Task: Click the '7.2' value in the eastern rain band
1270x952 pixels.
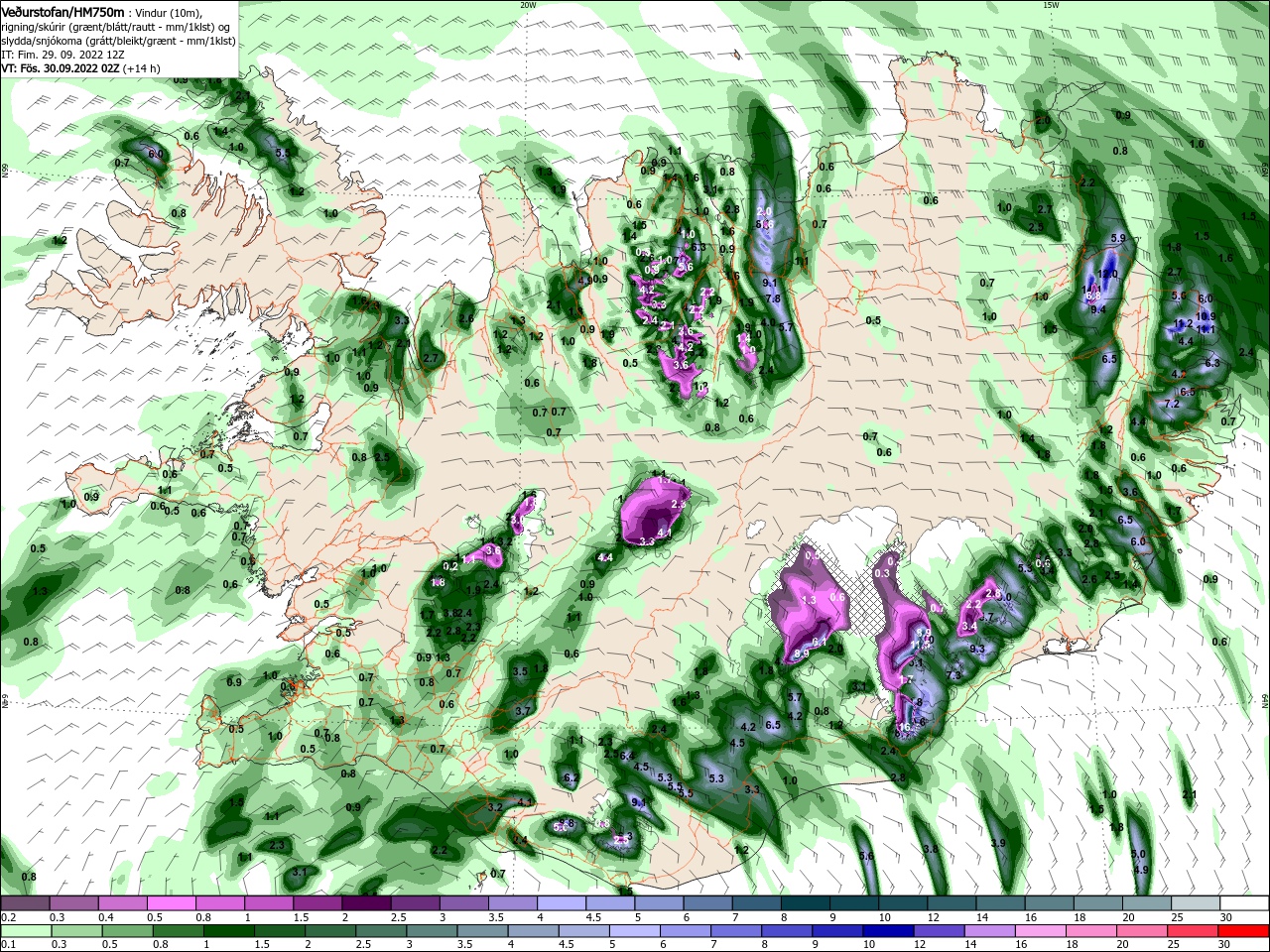Action: click(x=1171, y=404)
